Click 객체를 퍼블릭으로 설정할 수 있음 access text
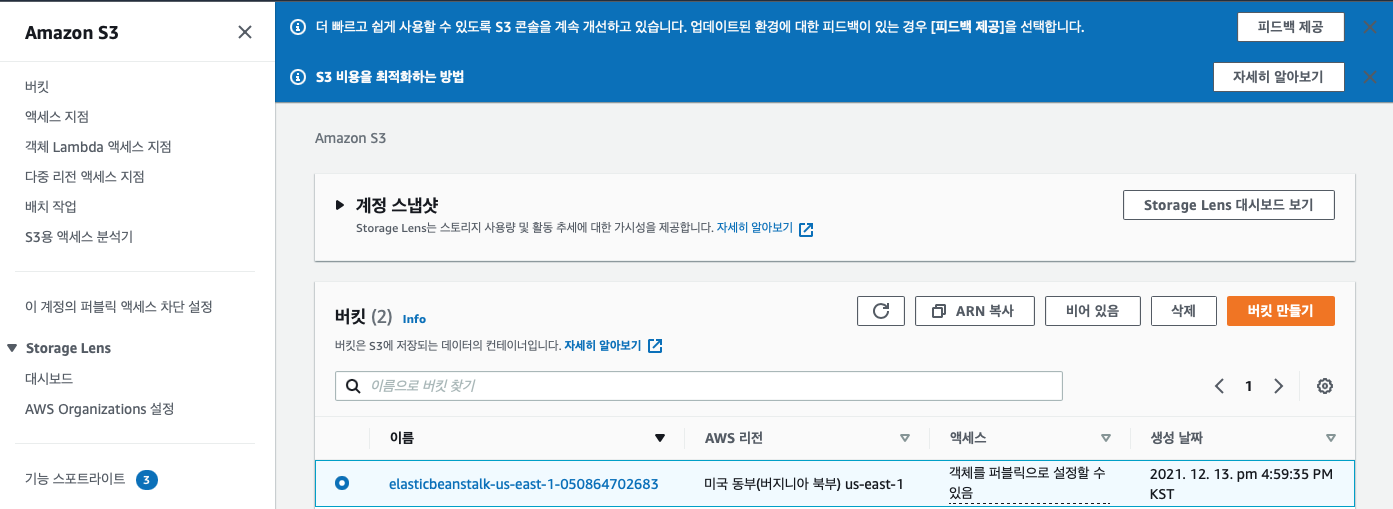This screenshot has width=1393, height=509. click(1029, 484)
